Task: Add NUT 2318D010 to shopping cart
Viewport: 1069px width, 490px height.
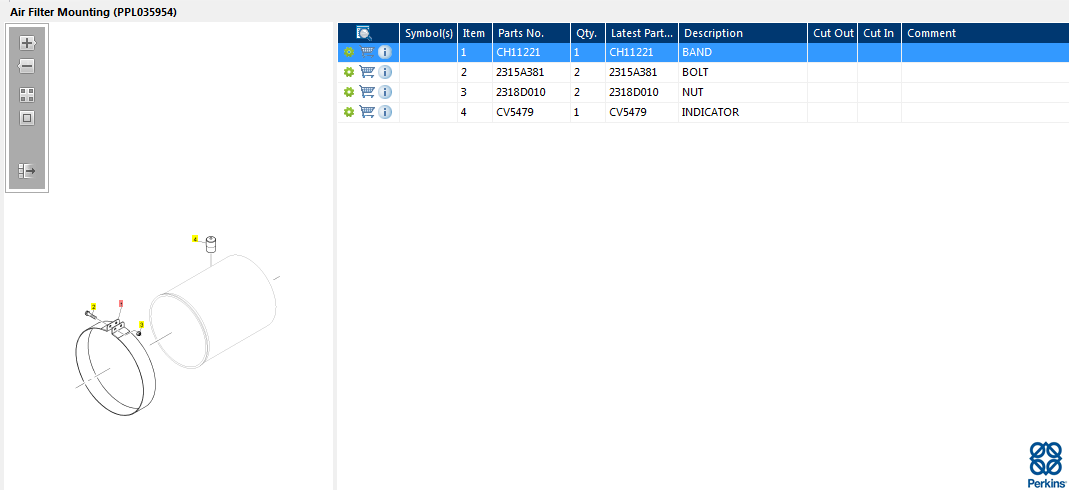Action: coord(367,92)
